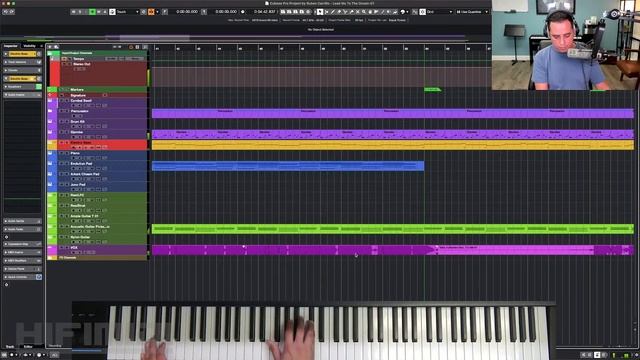Click the inspector gear icon above Expression Map
The width and height of the screenshot is (640, 360).
[6, 237]
